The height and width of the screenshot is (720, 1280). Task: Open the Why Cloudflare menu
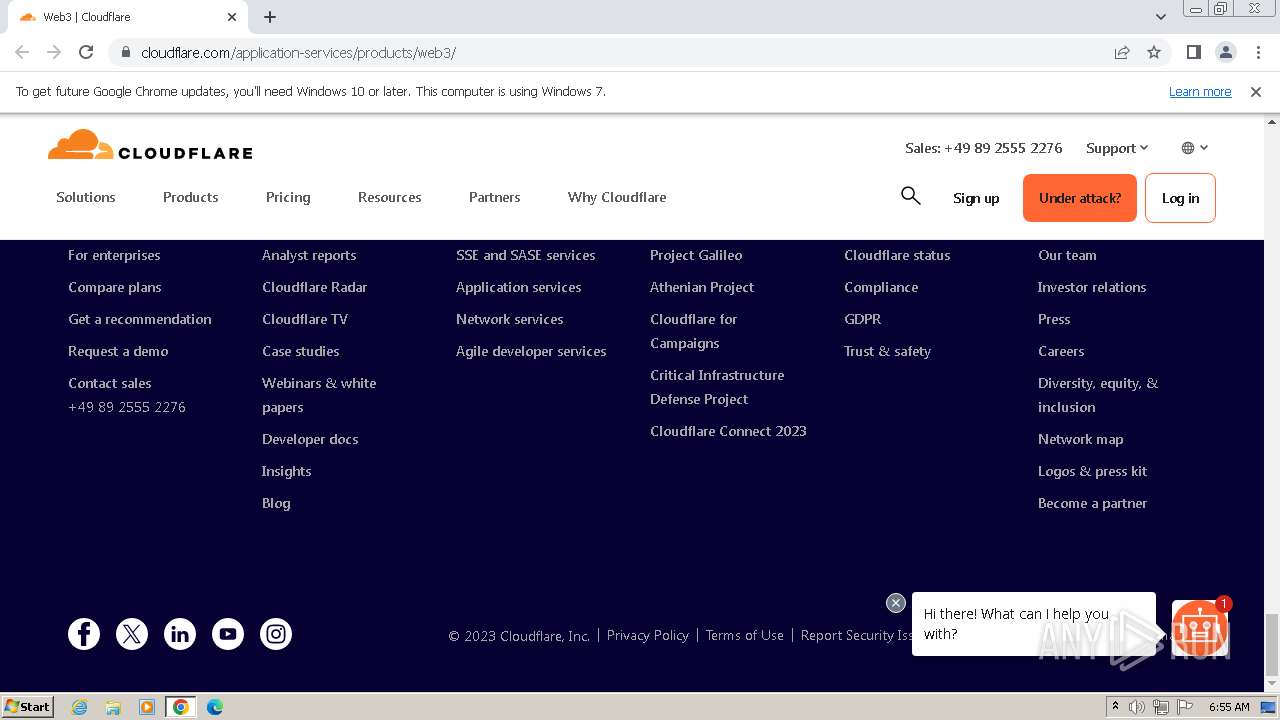(x=617, y=197)
